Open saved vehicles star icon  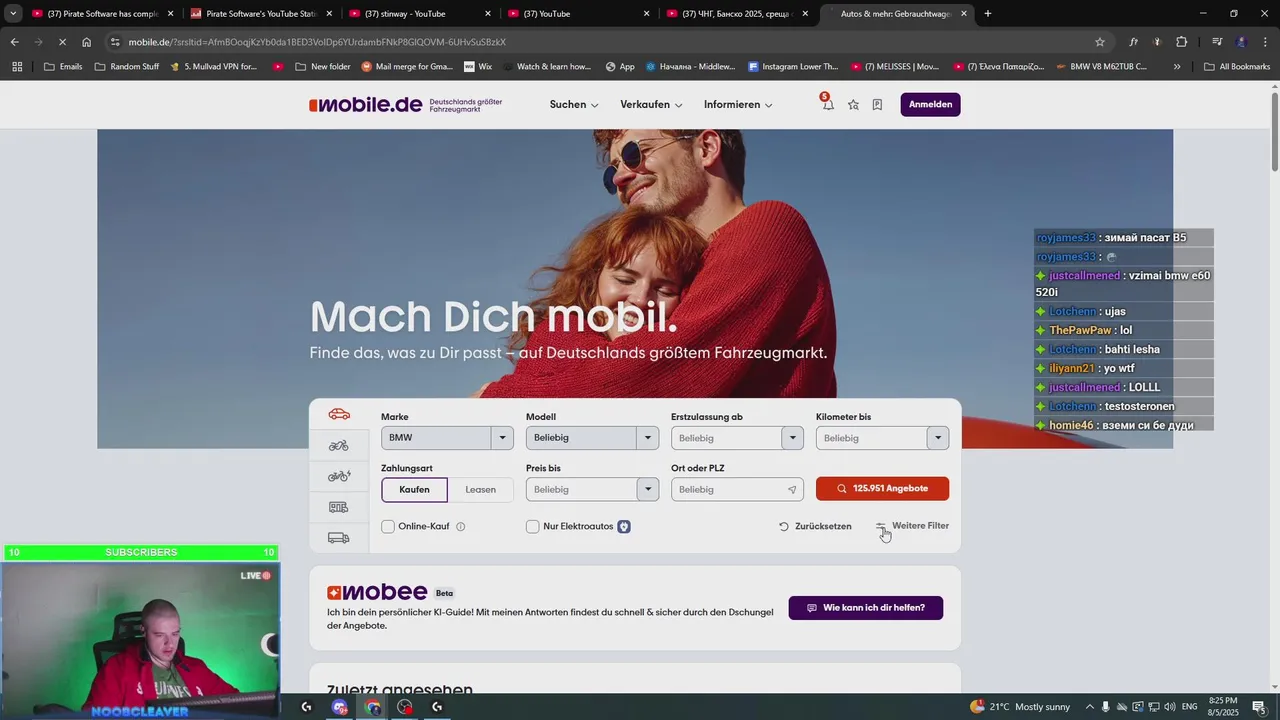coord(853,104)
